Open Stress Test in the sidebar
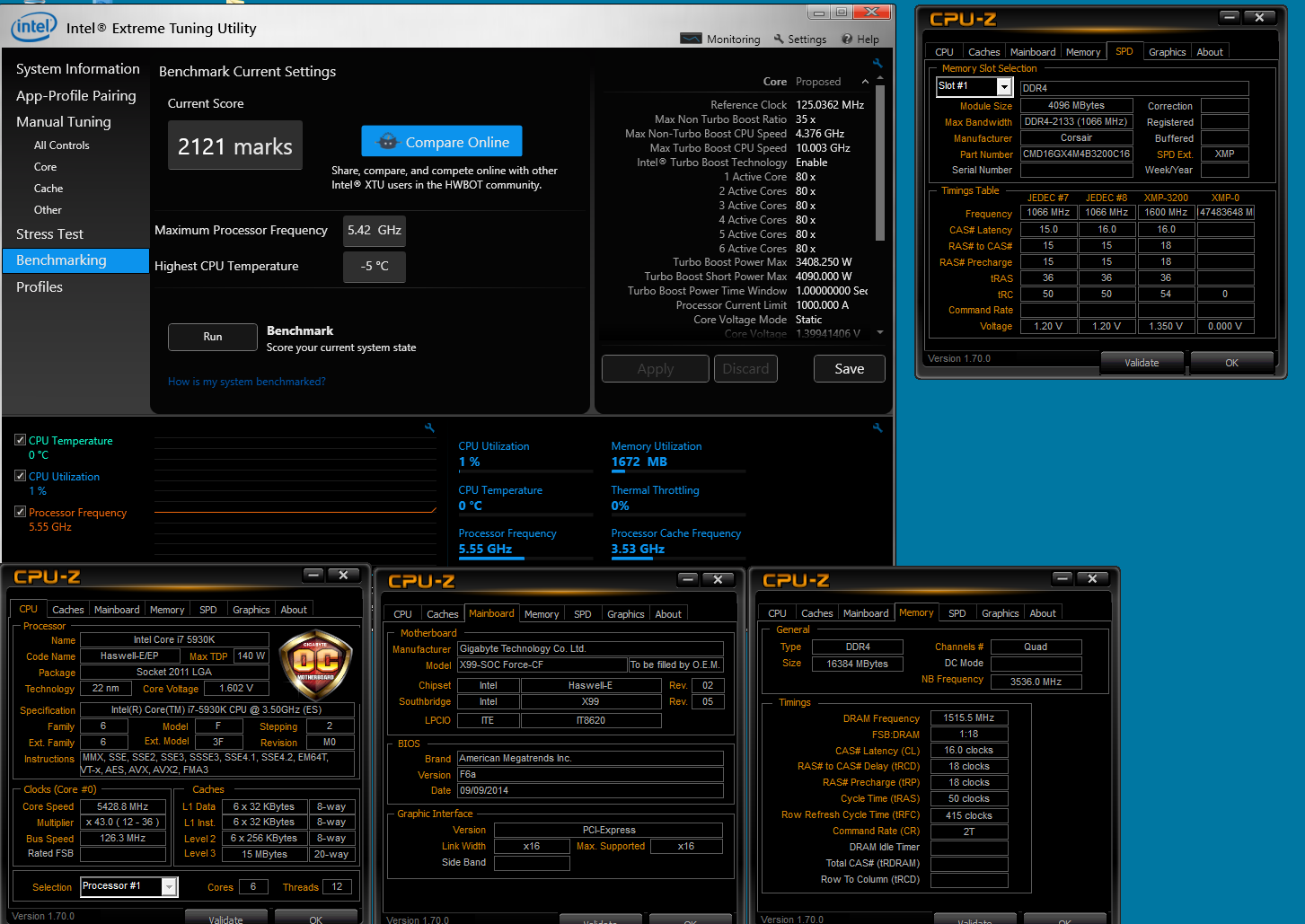1305x924 pixels. click(x=49, y=233)
